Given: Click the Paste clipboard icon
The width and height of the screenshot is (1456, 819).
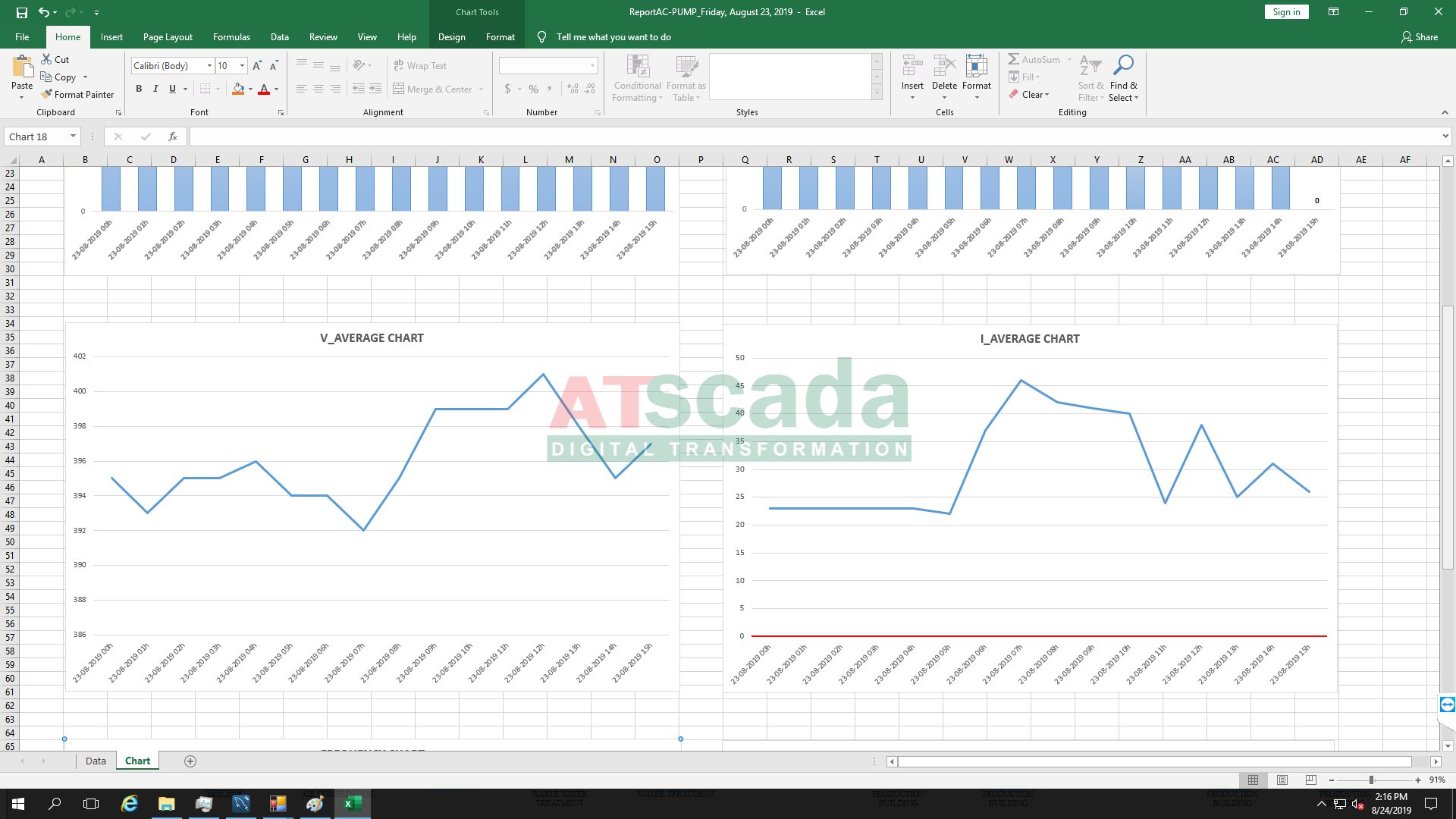Looking at the screenshot, I should point(22,67).
